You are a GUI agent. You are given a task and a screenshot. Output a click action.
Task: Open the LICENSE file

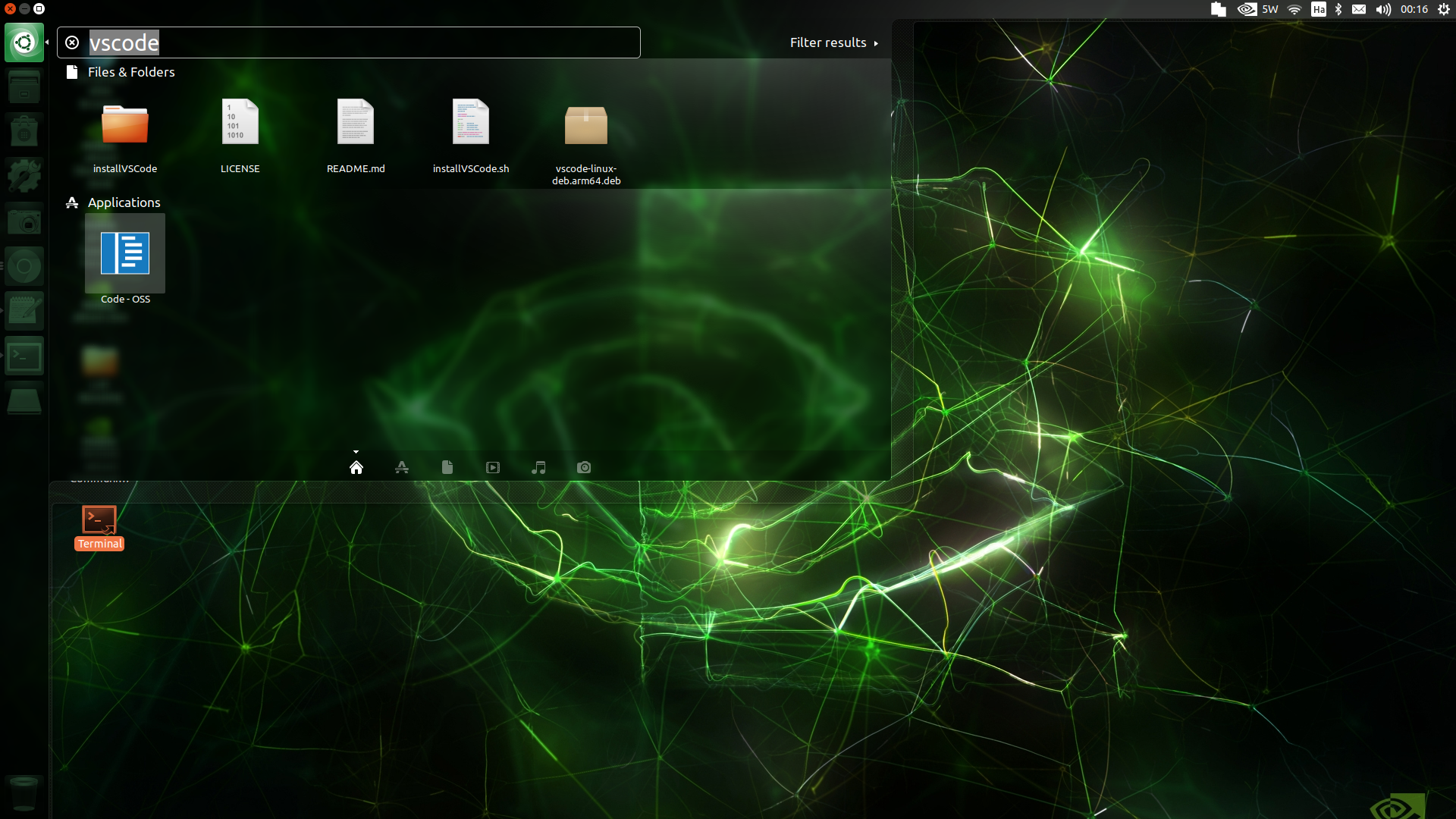(x=240, y=123)
